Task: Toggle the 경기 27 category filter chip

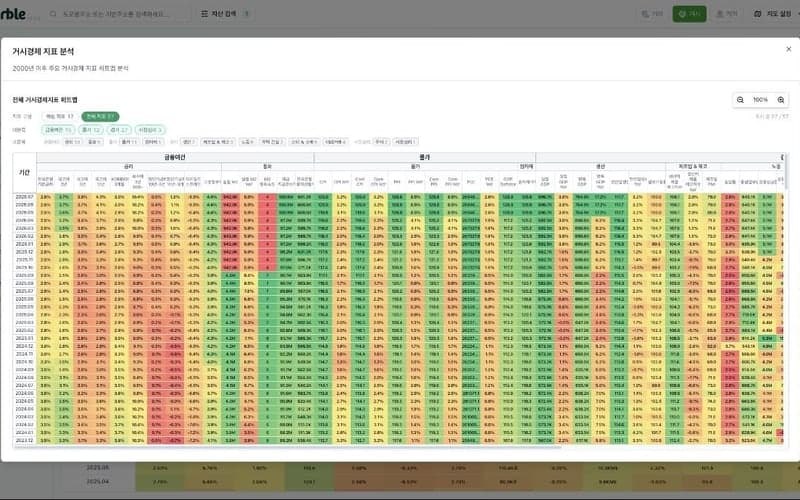Action: [119, 130]
